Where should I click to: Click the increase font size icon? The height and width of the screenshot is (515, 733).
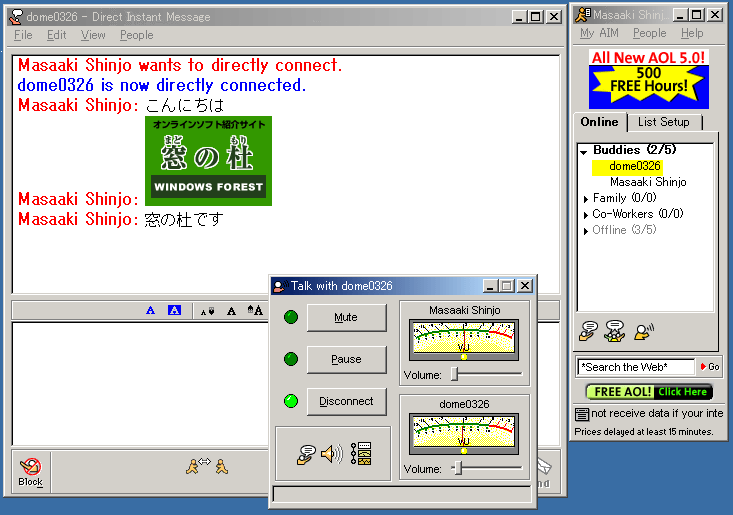pos(255,310)
